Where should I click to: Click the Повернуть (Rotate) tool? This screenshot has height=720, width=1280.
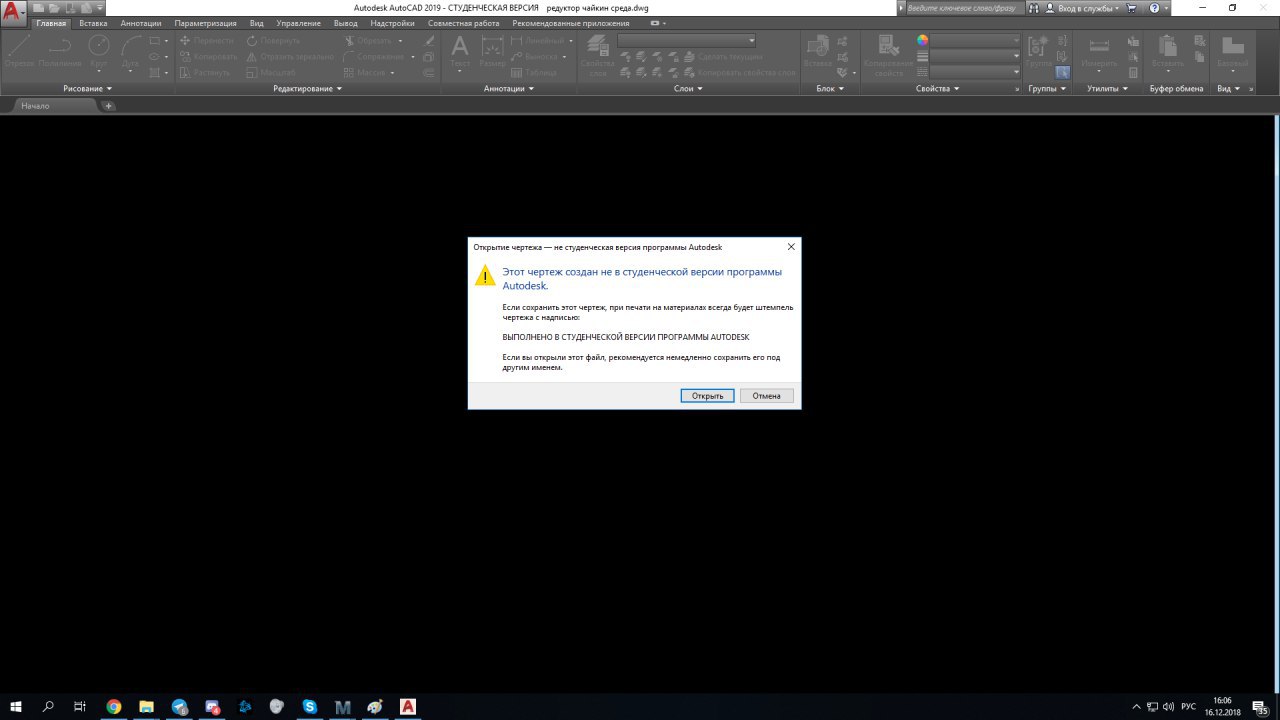pos(273,41)
